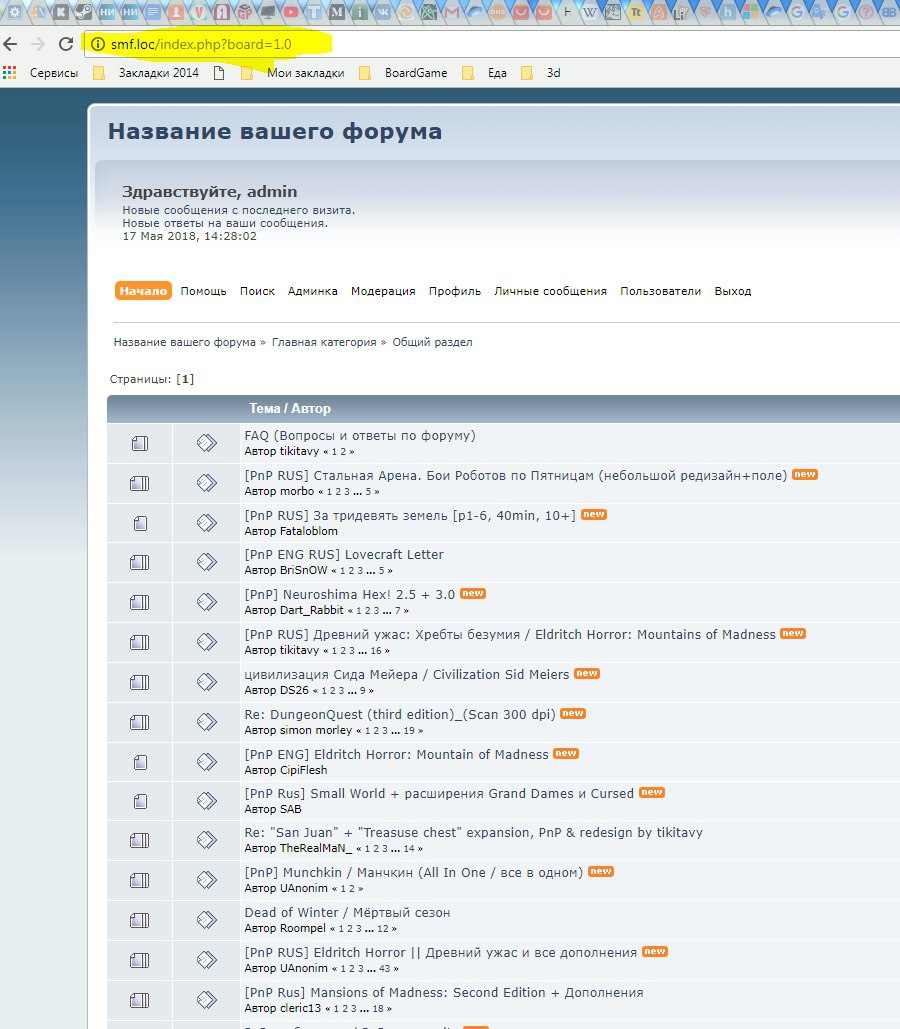Click the topic status icon for Munchkin row

click(x=140, y=881)
